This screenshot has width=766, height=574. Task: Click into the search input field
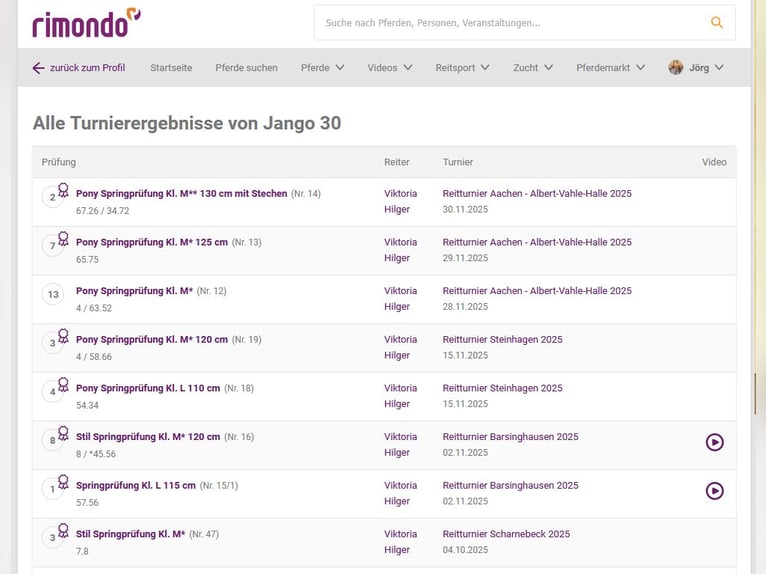510,22
